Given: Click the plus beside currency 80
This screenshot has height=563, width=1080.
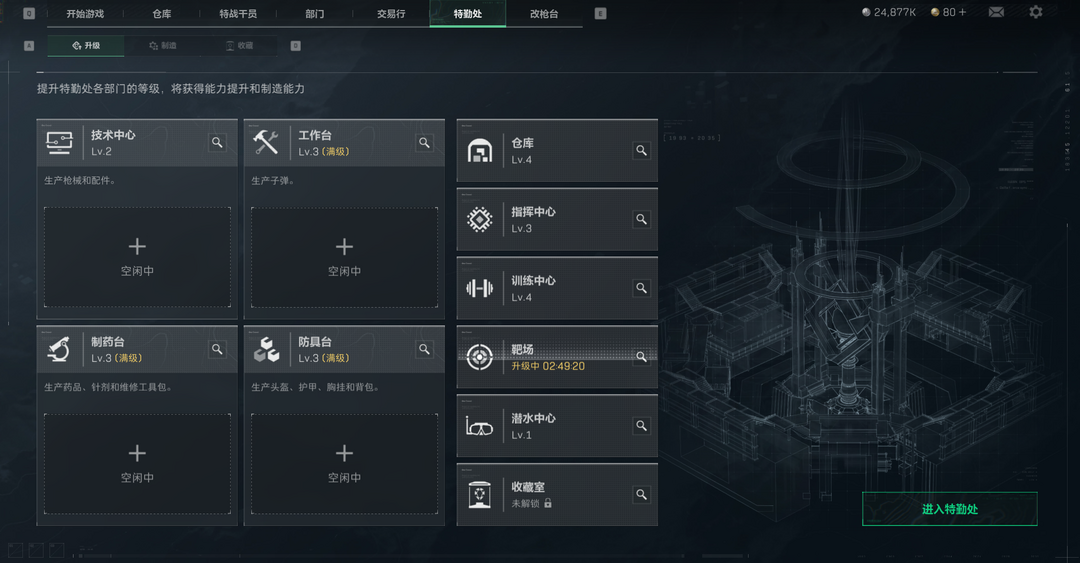Looking at the screenshot, I should coord(963,12).
